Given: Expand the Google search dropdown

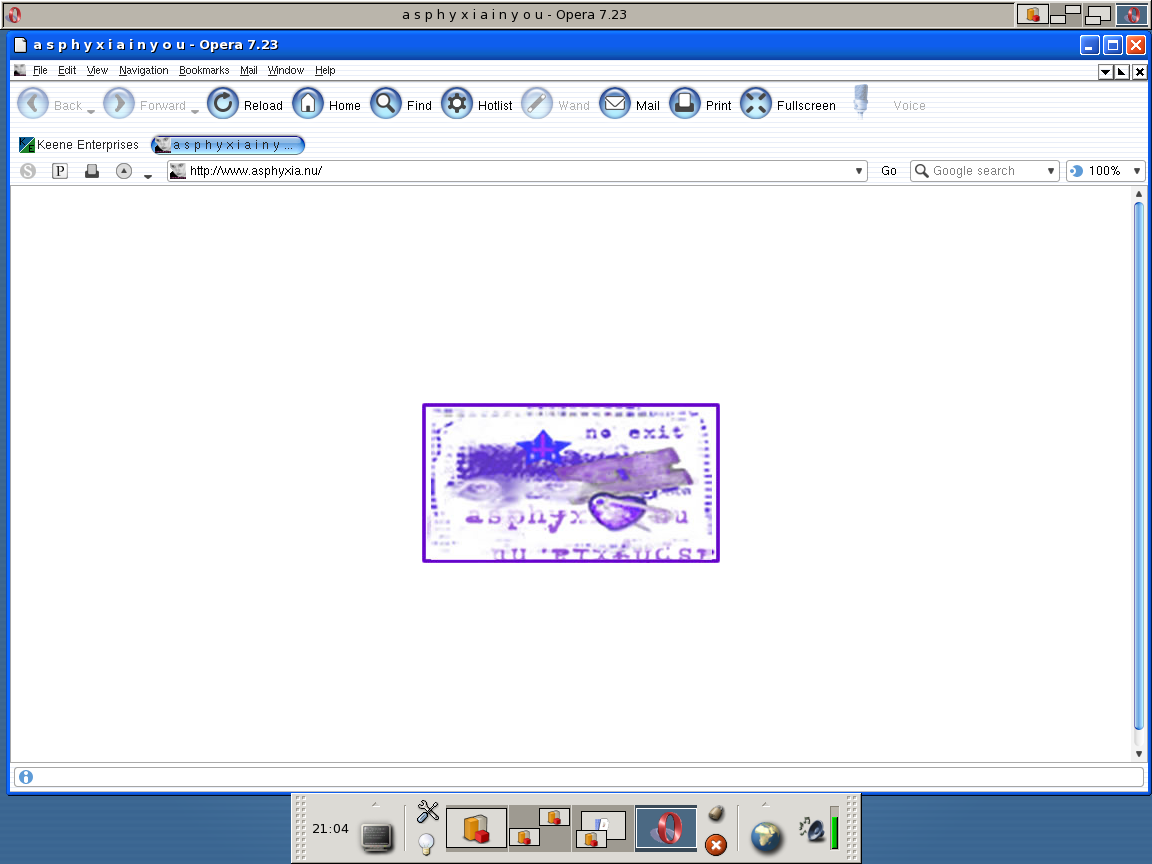Looking at the screenshot, I should coord(1051,171).
